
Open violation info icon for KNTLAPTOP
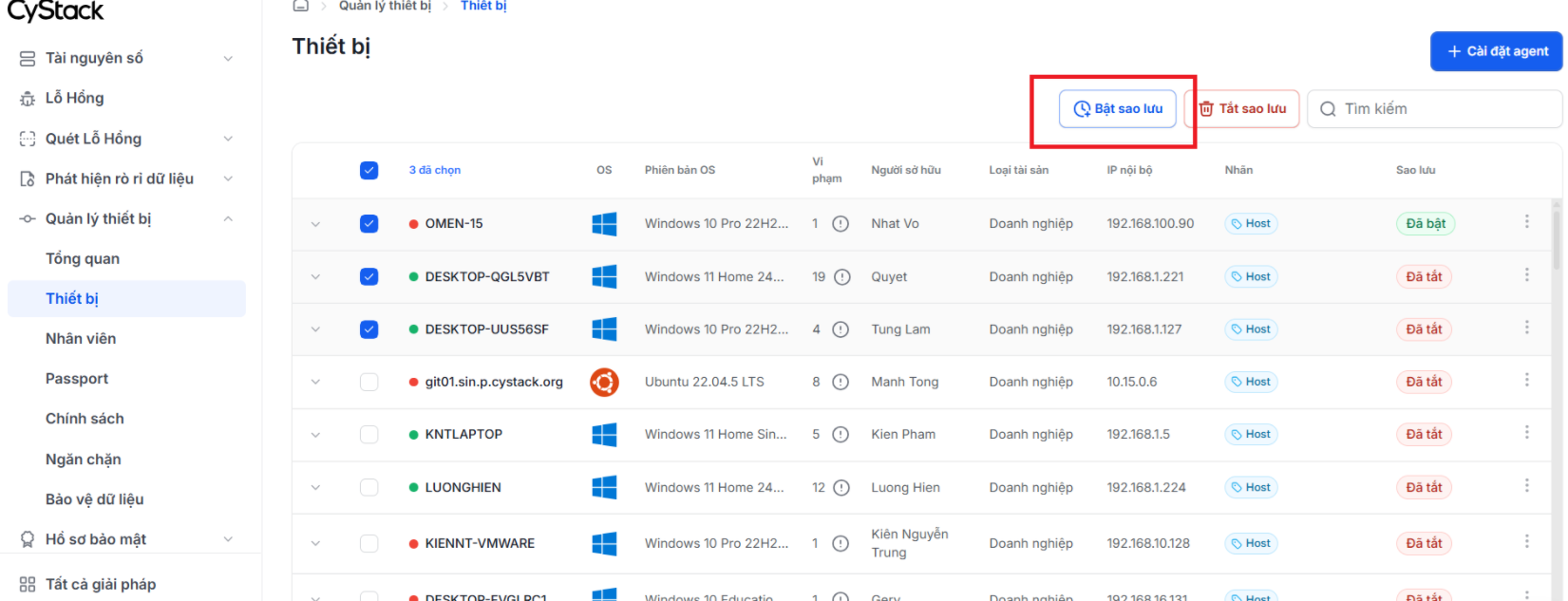pyautogui.click(x=841, y=434)
